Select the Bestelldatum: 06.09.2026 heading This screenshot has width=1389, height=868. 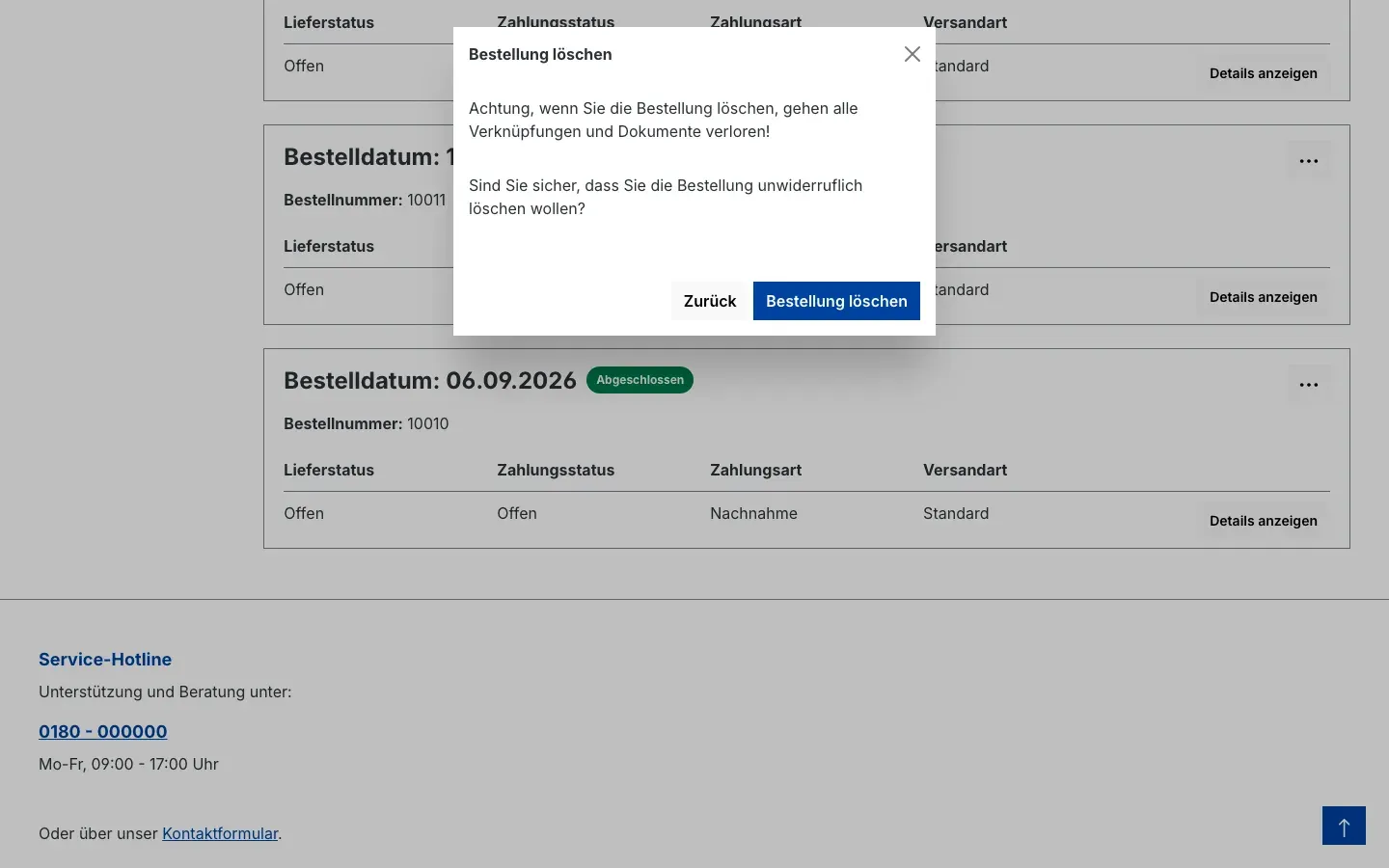[430, 381]
